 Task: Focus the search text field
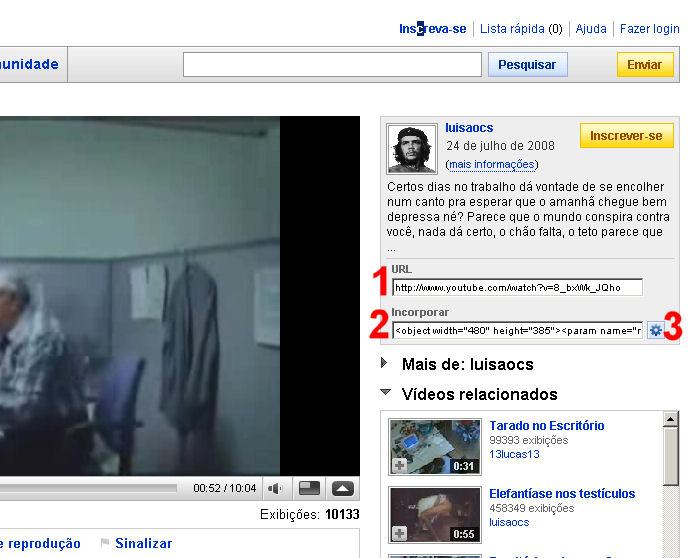332,65
